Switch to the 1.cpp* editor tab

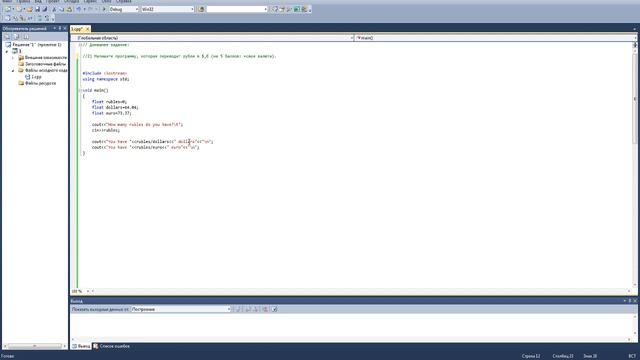[x=78, y=29]
